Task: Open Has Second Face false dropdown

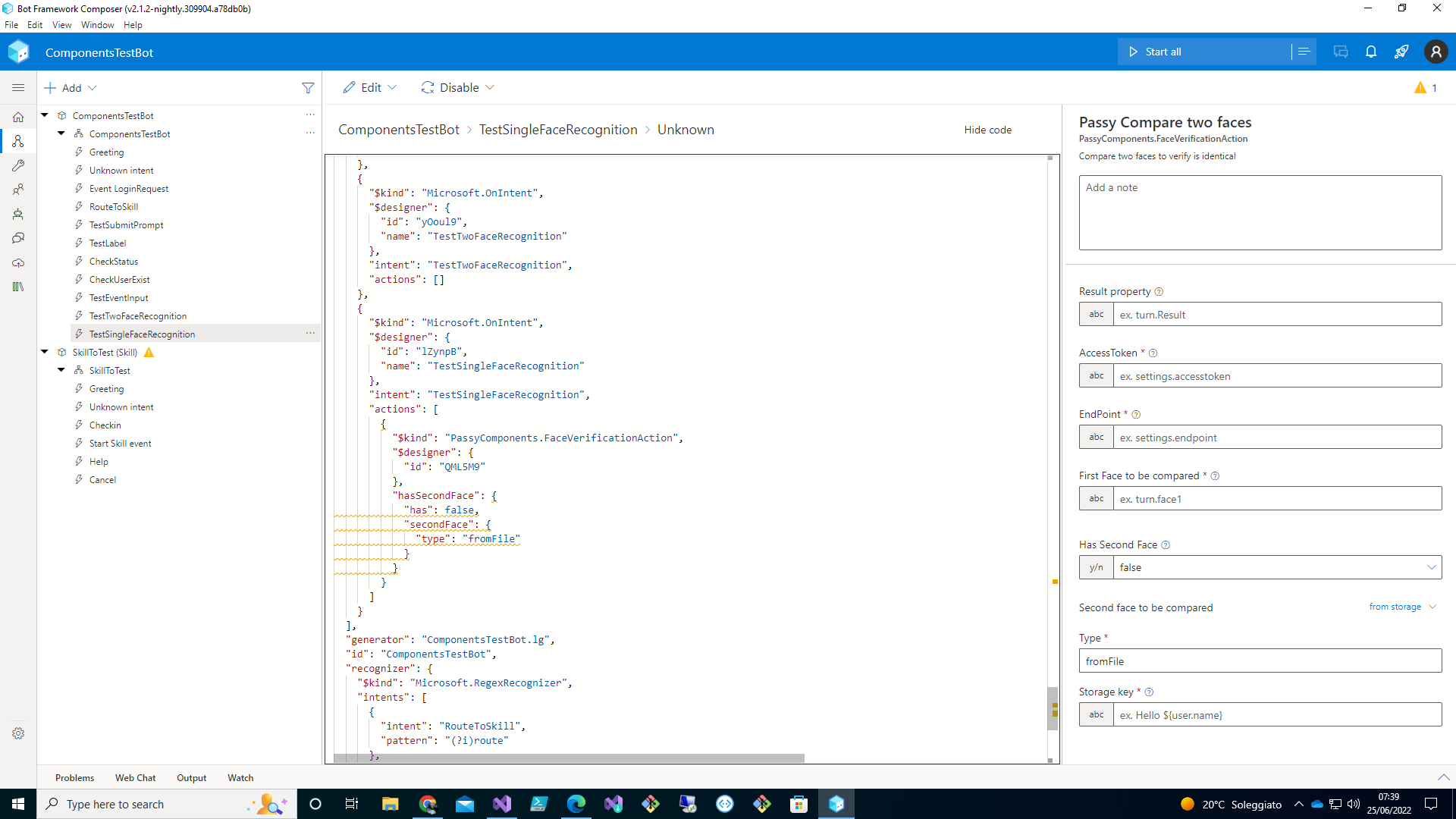Action: (1277, 567)
